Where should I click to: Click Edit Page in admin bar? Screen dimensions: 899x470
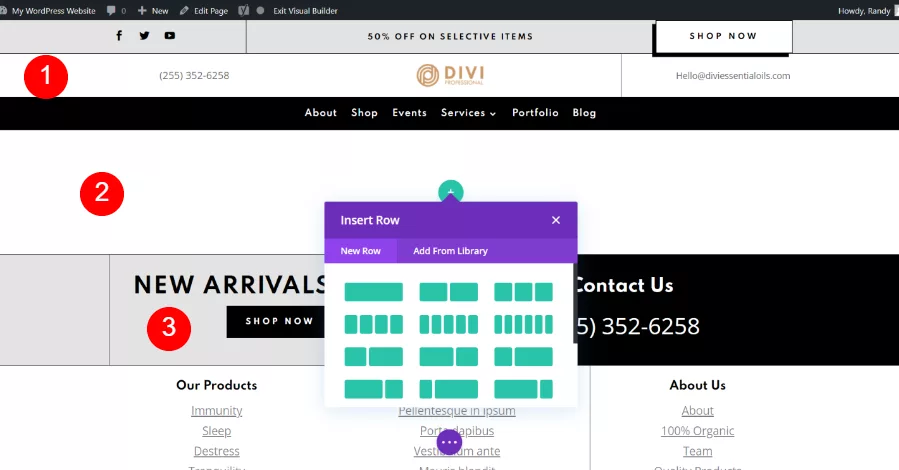click(204, 11)
